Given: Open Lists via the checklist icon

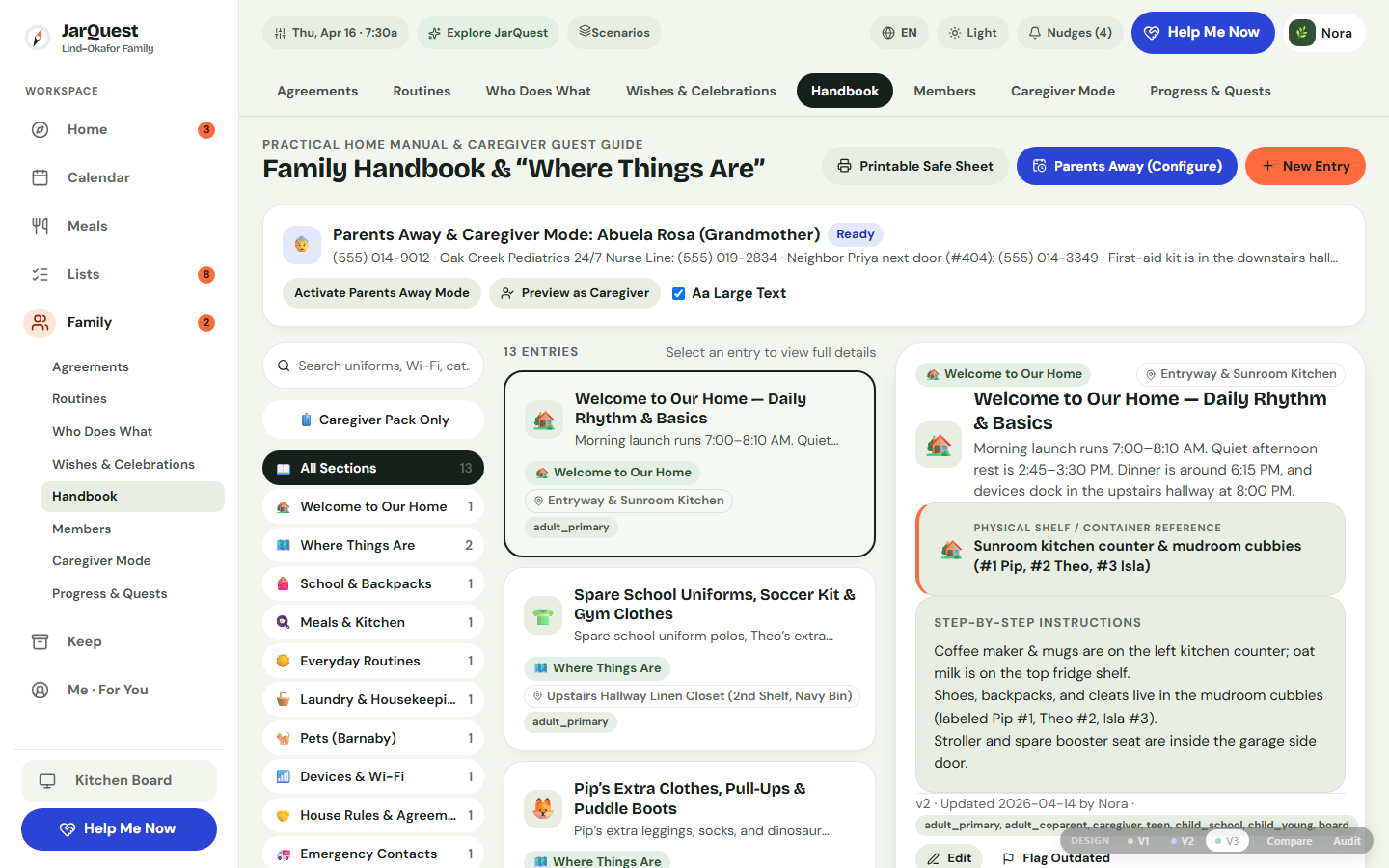Looking at the screenshot, I should click(x=40, y=274).
